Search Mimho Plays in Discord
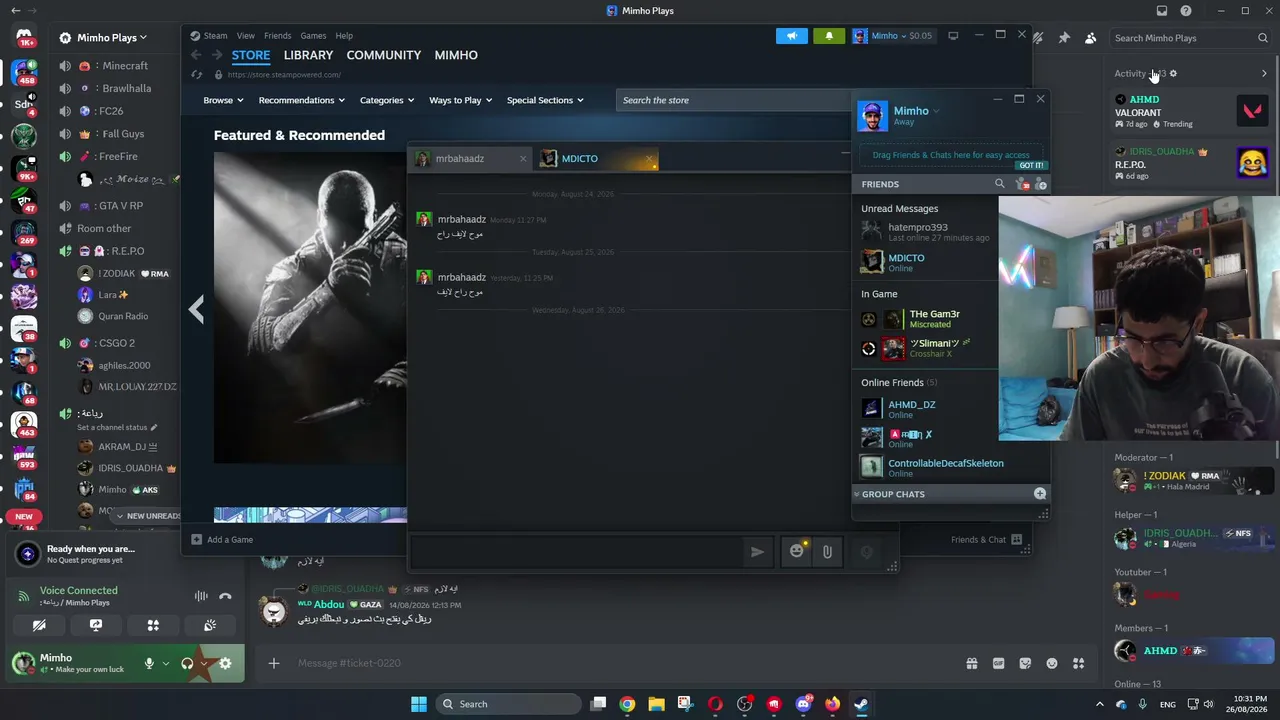This screenshot has width=1280, height=720. 1190,38
